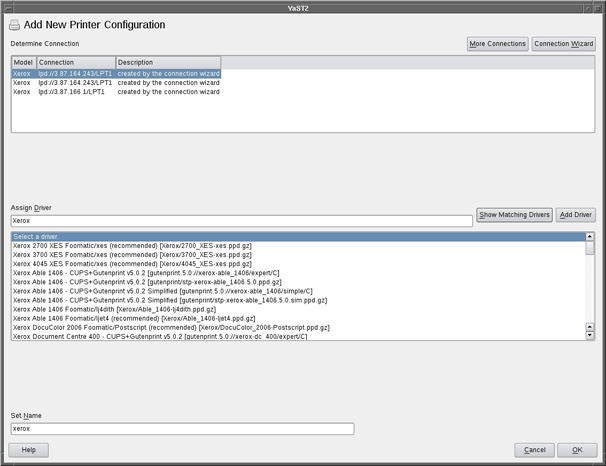This screenshot has height=466, width=606.
Task: Click the scroll-up arrow of the driver list
Action: [590, 236]
